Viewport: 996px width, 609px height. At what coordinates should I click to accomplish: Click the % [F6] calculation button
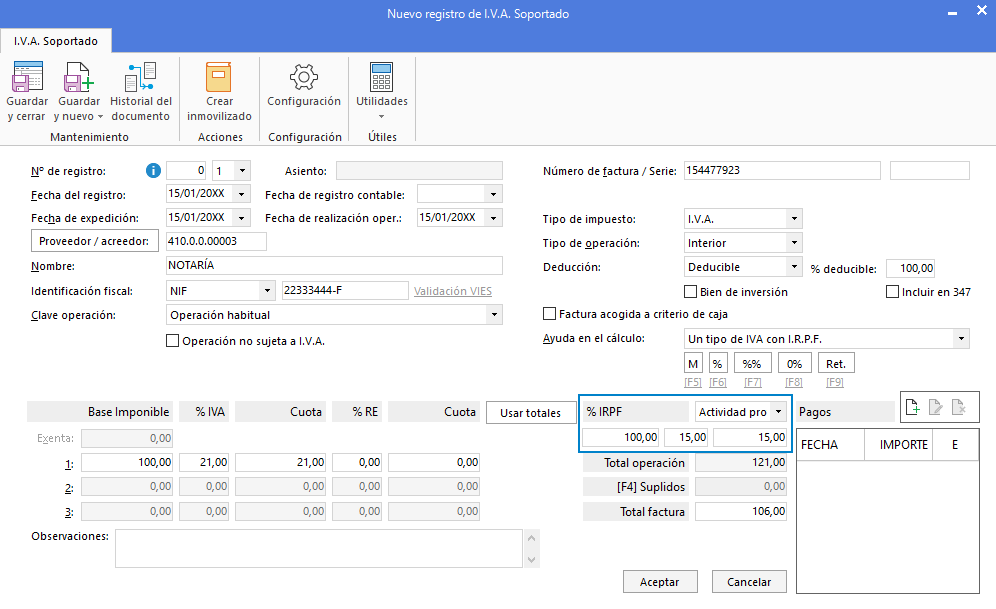(x=718, y=364)
